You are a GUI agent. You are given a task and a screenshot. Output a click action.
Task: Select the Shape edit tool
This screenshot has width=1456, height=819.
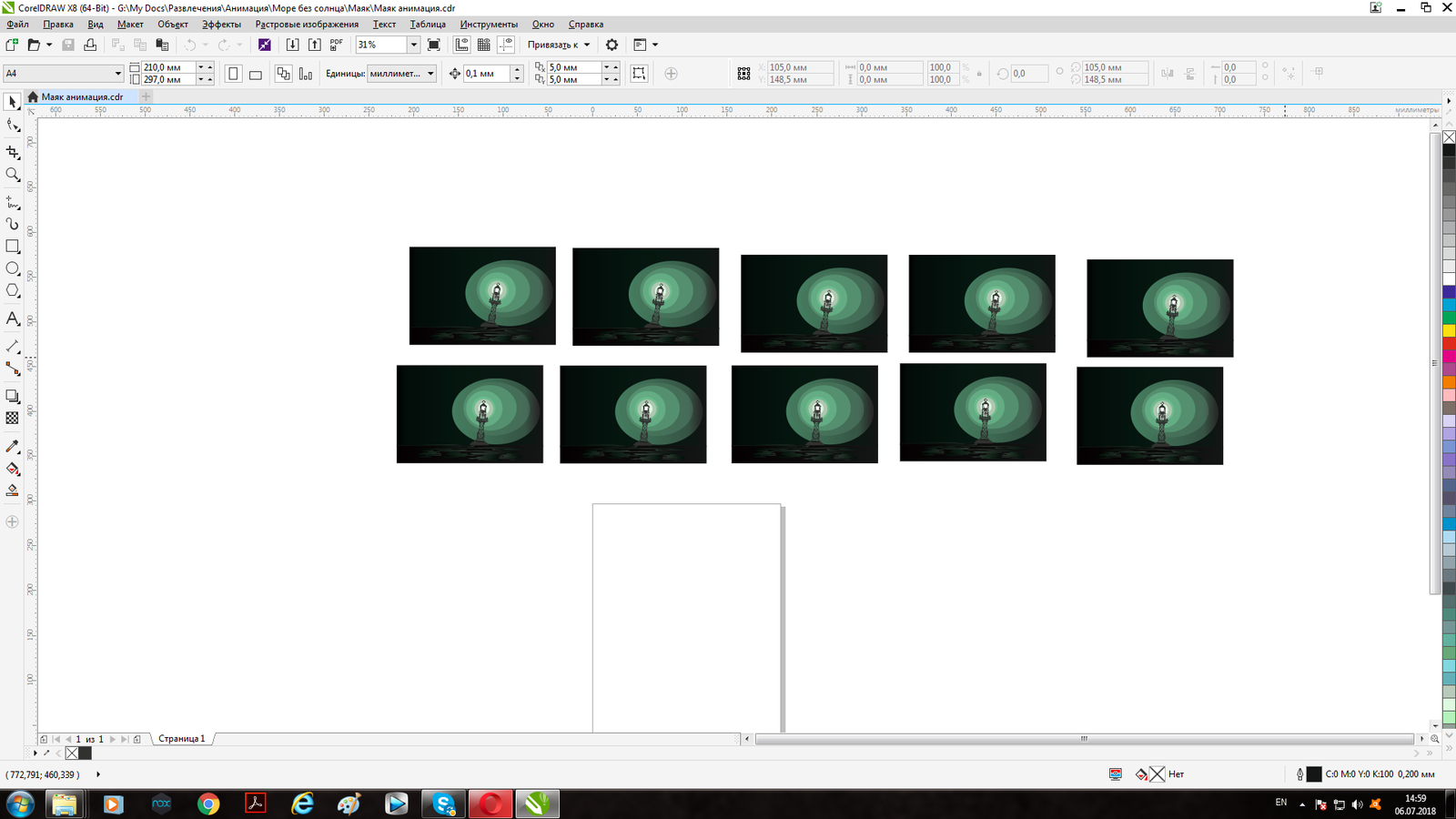[x=13, y=126]
